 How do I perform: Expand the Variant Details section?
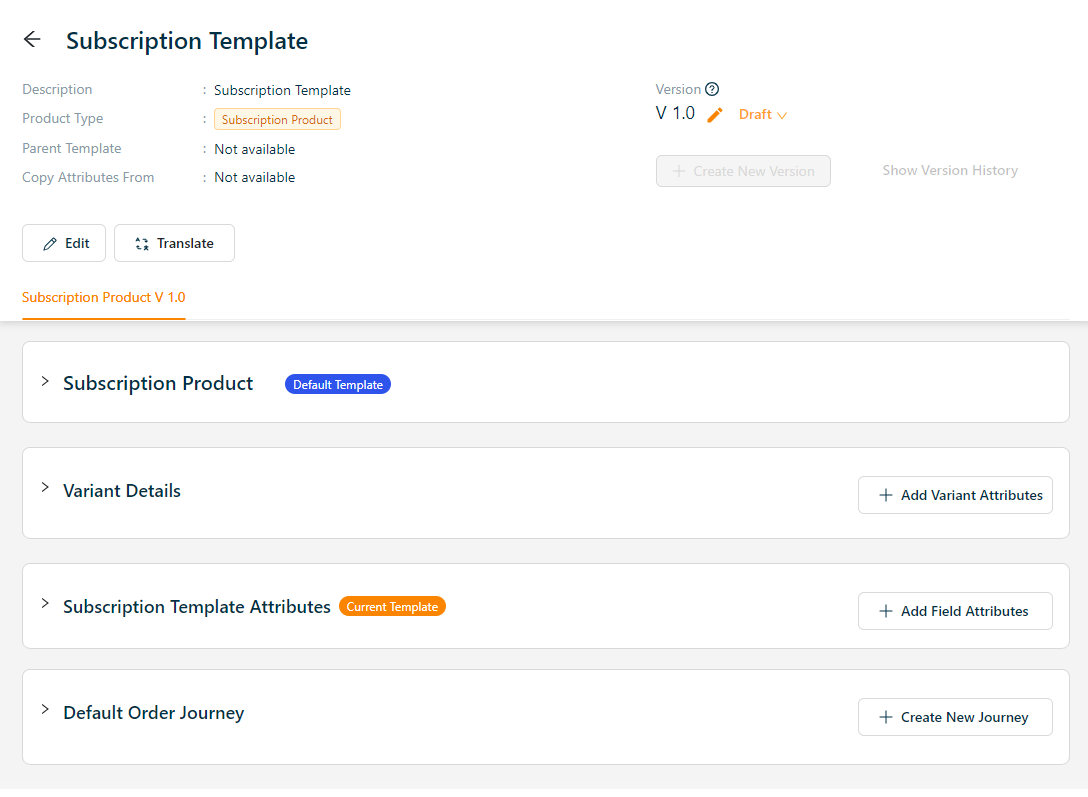(x=45, y=488)
